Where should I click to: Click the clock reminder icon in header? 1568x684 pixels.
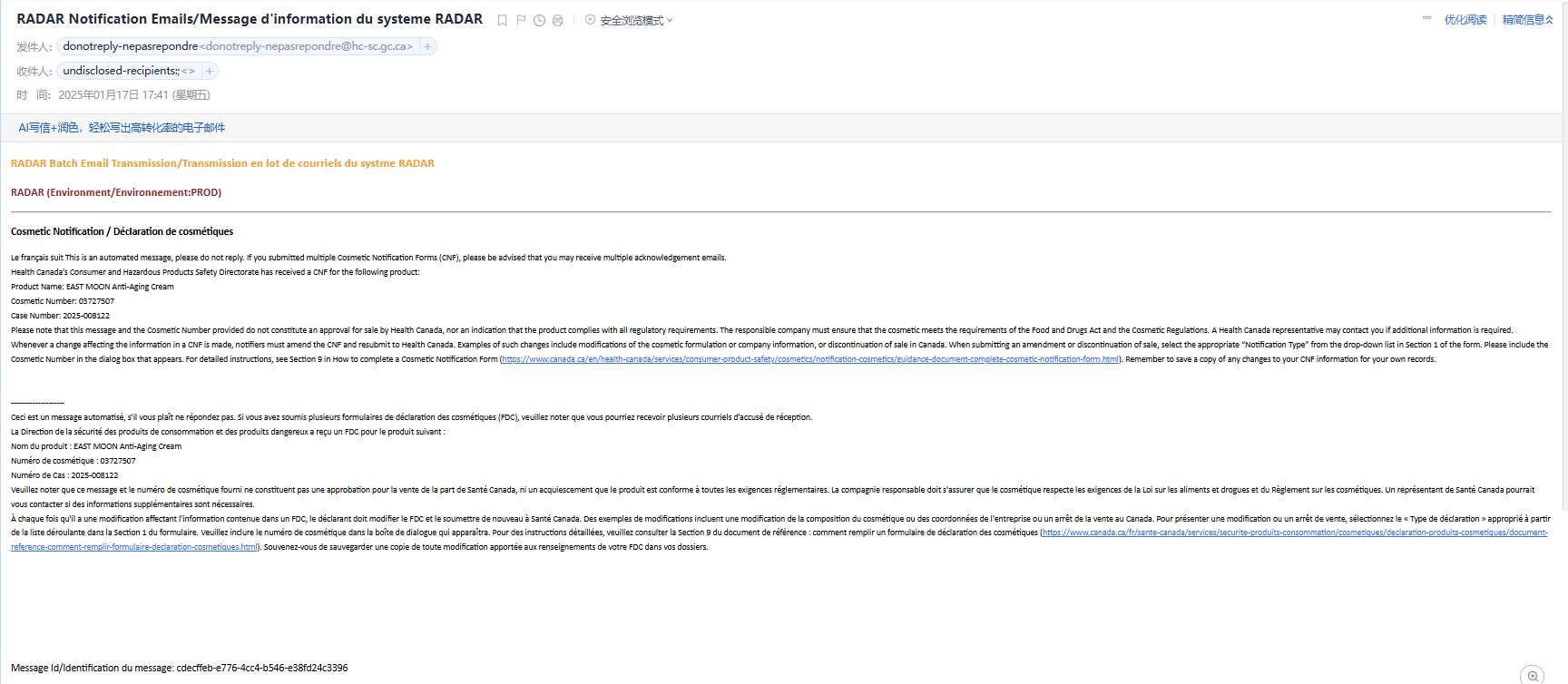click(x=539, y=20)
